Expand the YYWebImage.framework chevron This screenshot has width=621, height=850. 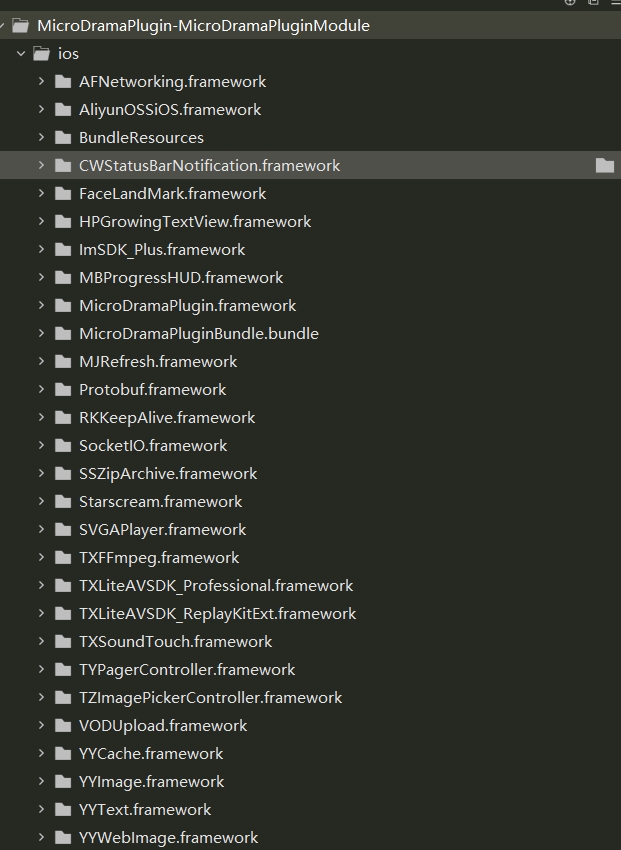42,838
